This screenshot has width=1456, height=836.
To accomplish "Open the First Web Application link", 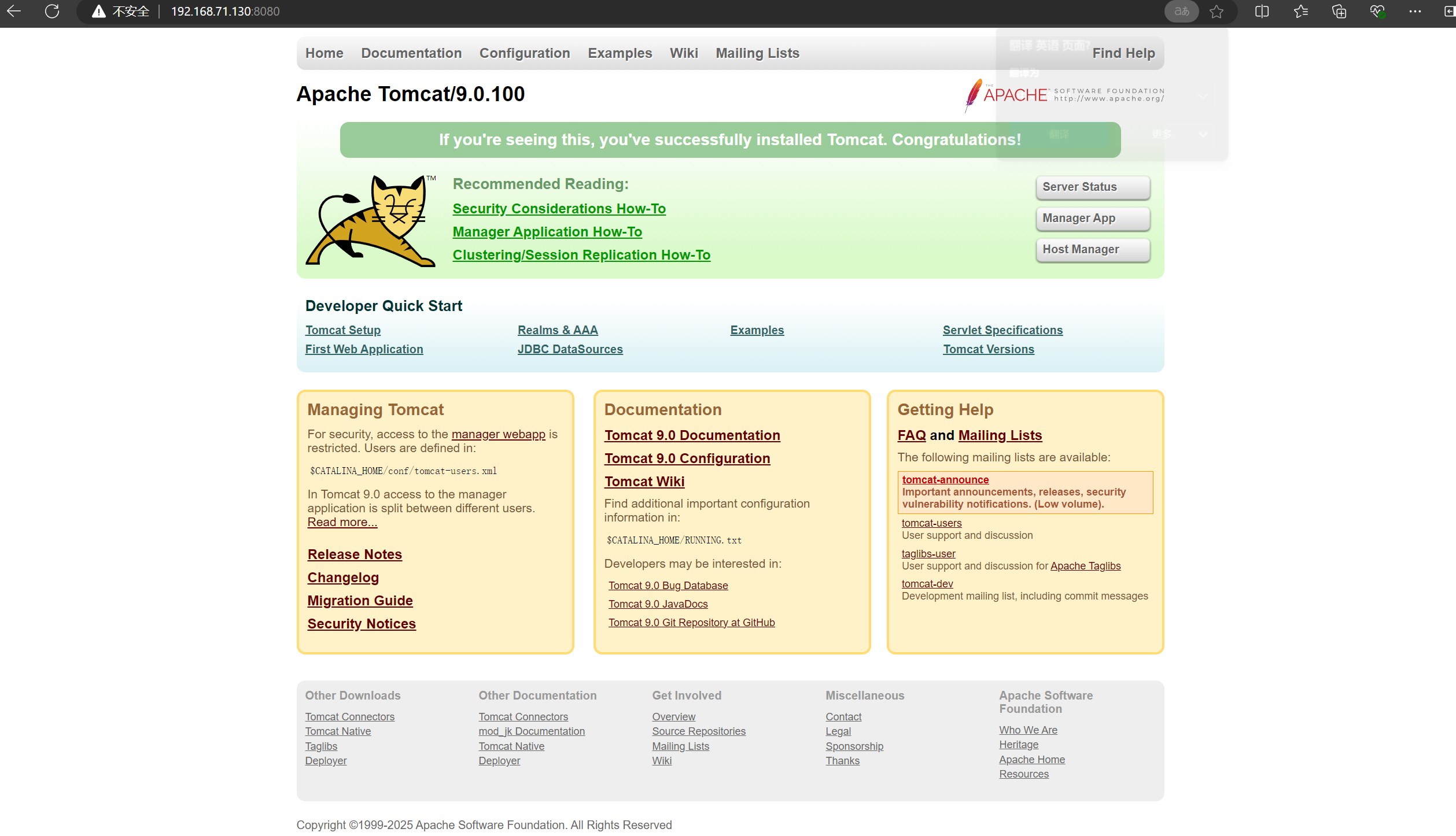I will (364, 349).
